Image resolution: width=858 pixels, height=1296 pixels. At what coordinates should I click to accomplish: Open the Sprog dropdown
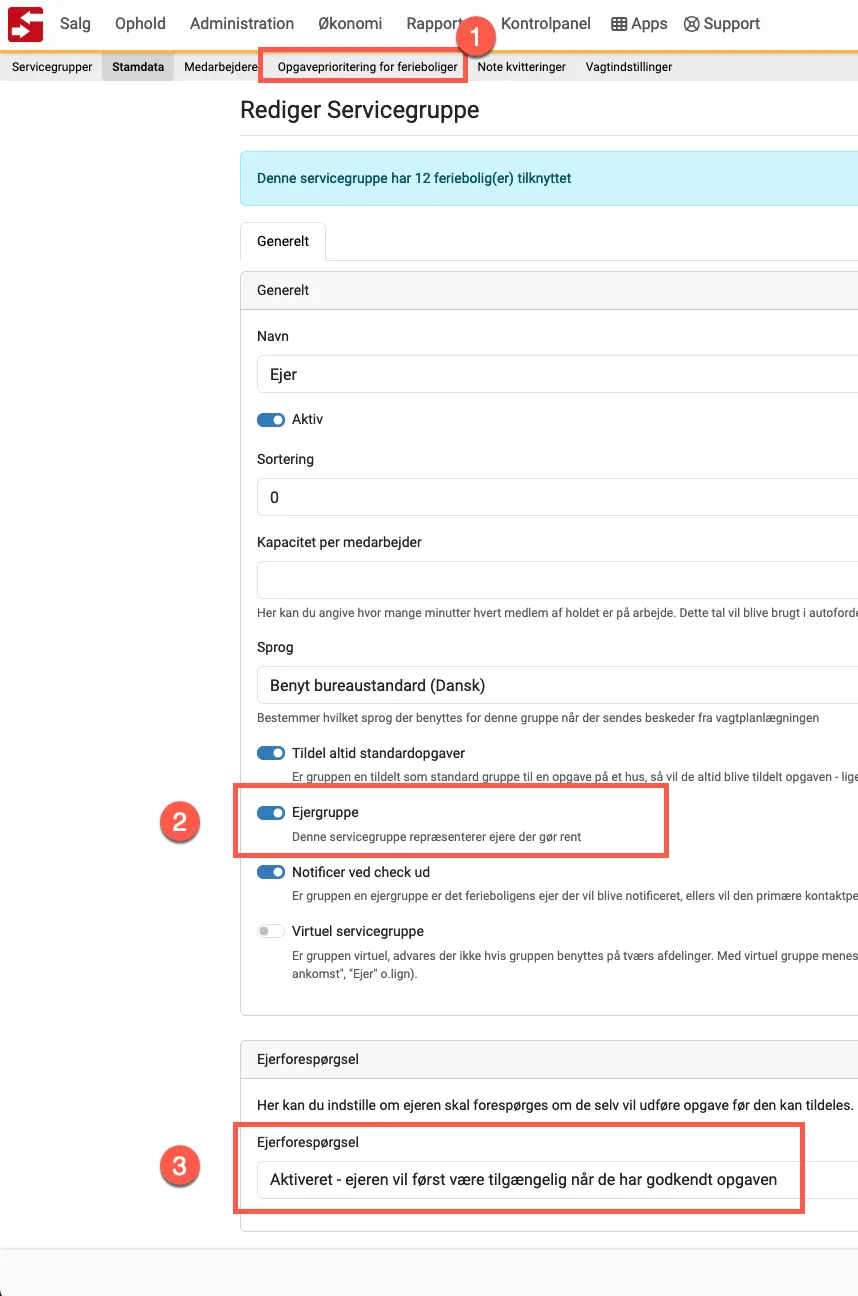coord(550,685)
